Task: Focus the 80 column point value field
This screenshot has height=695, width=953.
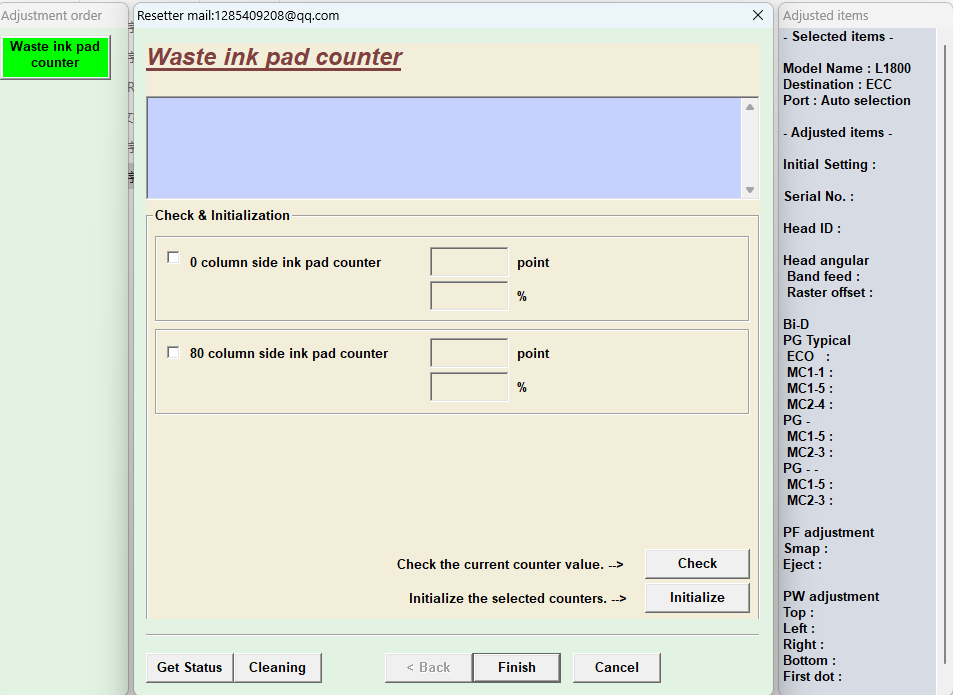Action: [469, 353]
